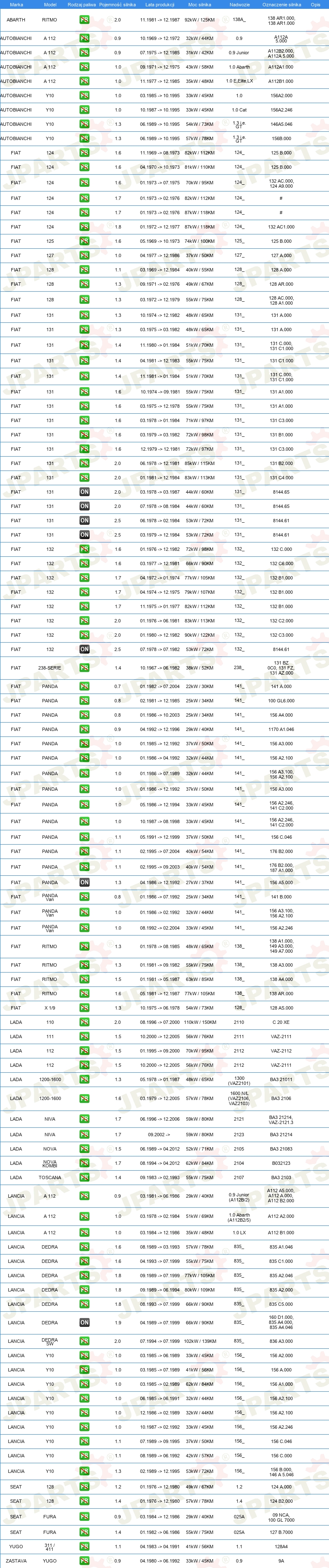The height and width of the screenshot is (1568, 329).
Task: Click the fuel icon in the FIAT PANDA 0.7 row
Action: pyautogui.click(x=84, y=687)
